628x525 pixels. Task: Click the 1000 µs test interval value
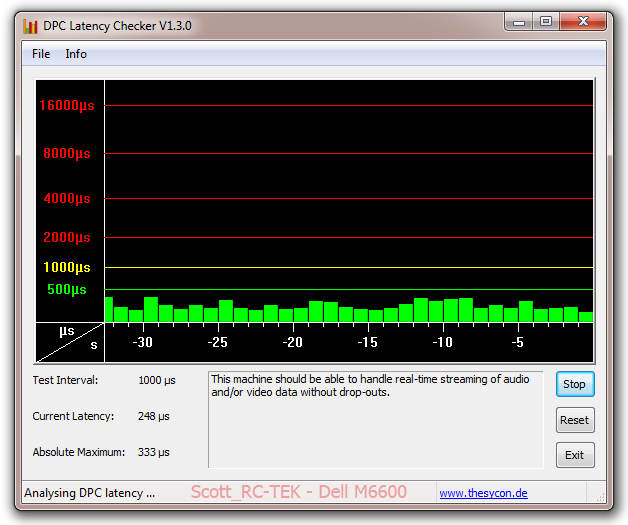(157, 380)
